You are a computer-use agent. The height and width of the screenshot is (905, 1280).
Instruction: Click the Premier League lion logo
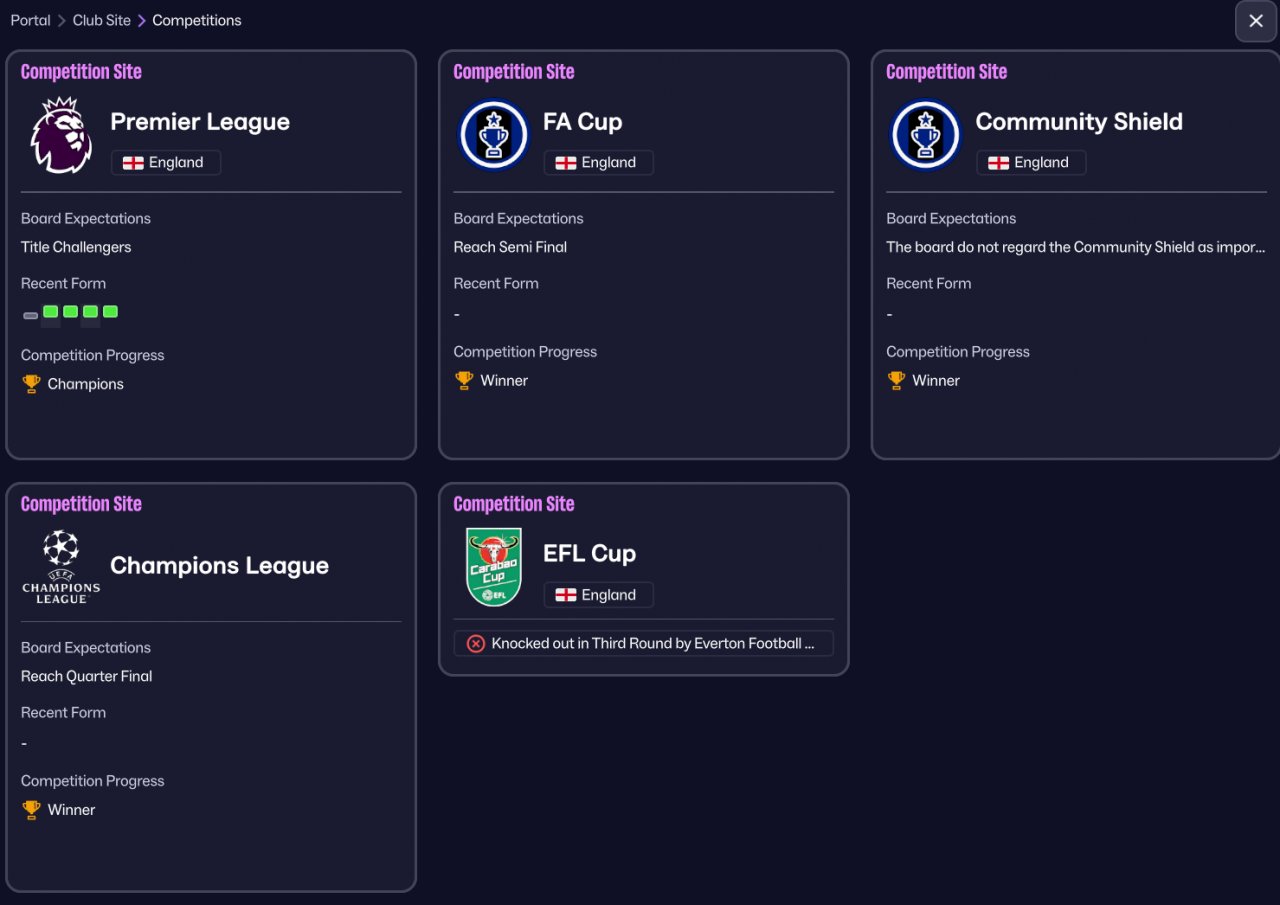tap(61, 135)
